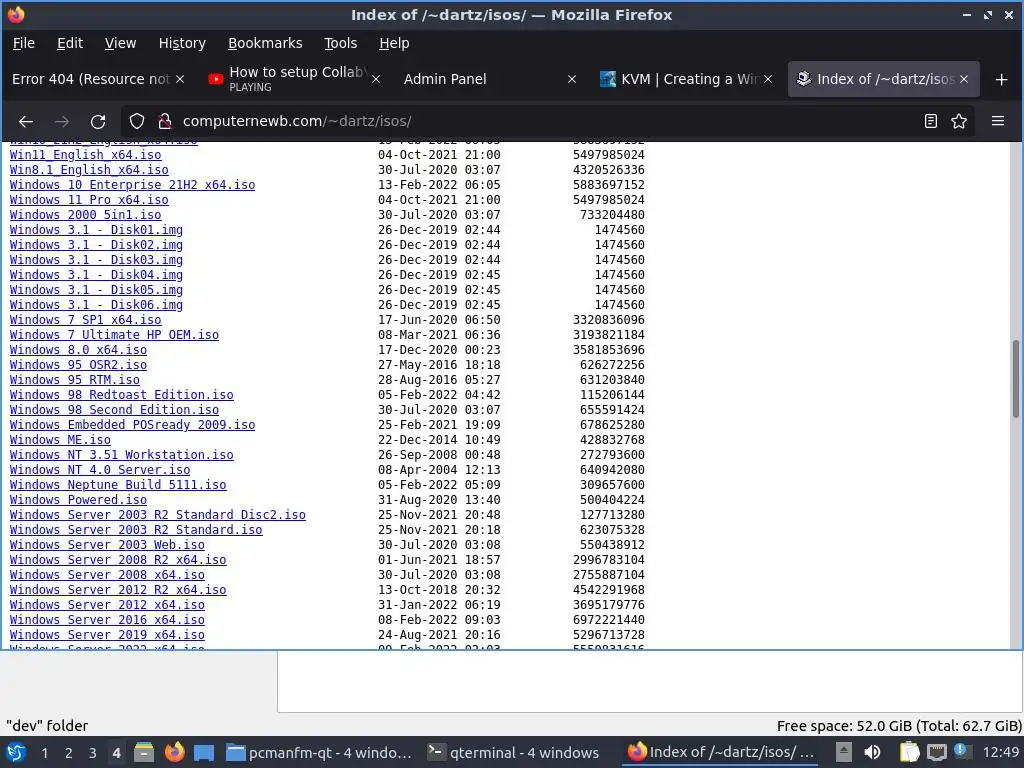Open Windows Neptune Build 5111.iso link

118,485
